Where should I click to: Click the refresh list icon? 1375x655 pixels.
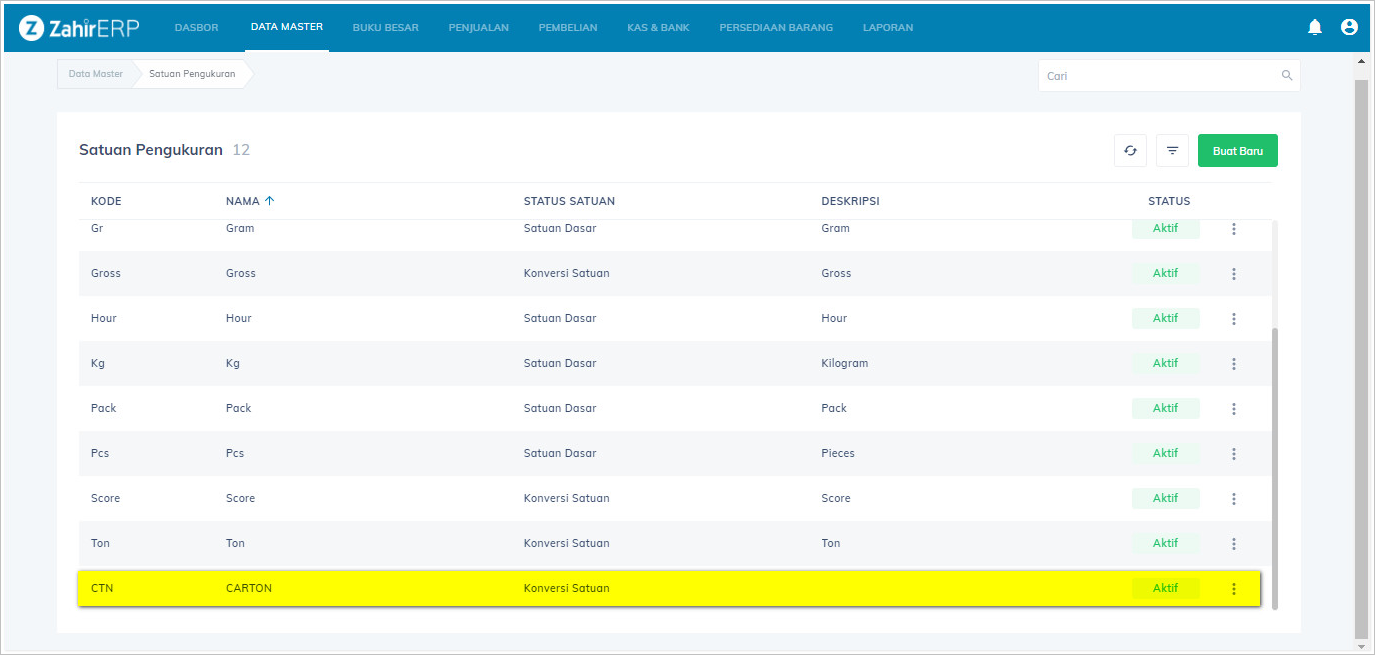pyautogui.click(x=1130, y=151)
